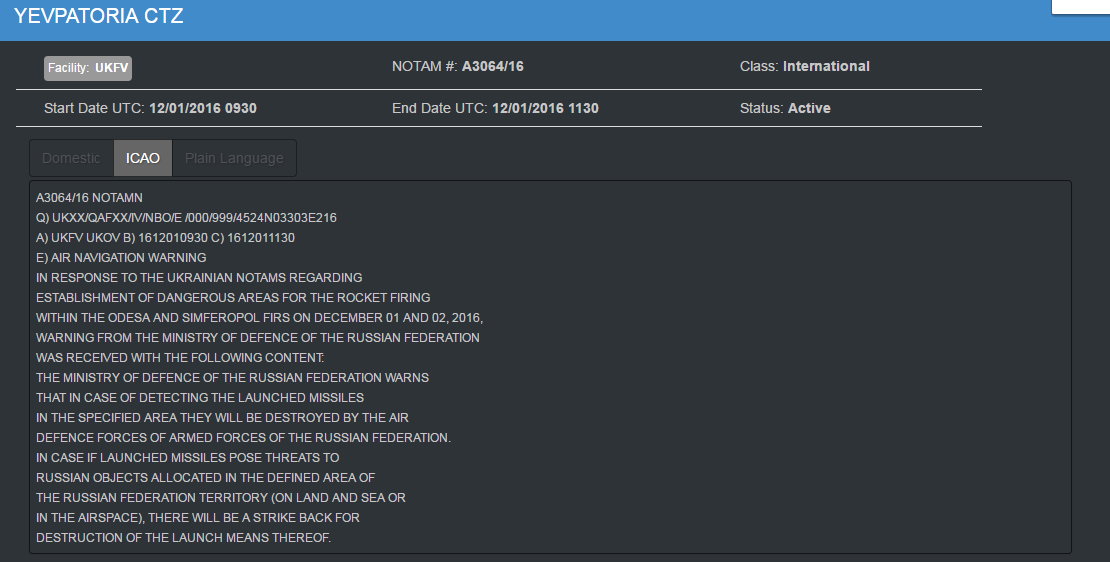
Task: Click the E) AIR NAVIGATION WARNING line
Action: (121, 258)
